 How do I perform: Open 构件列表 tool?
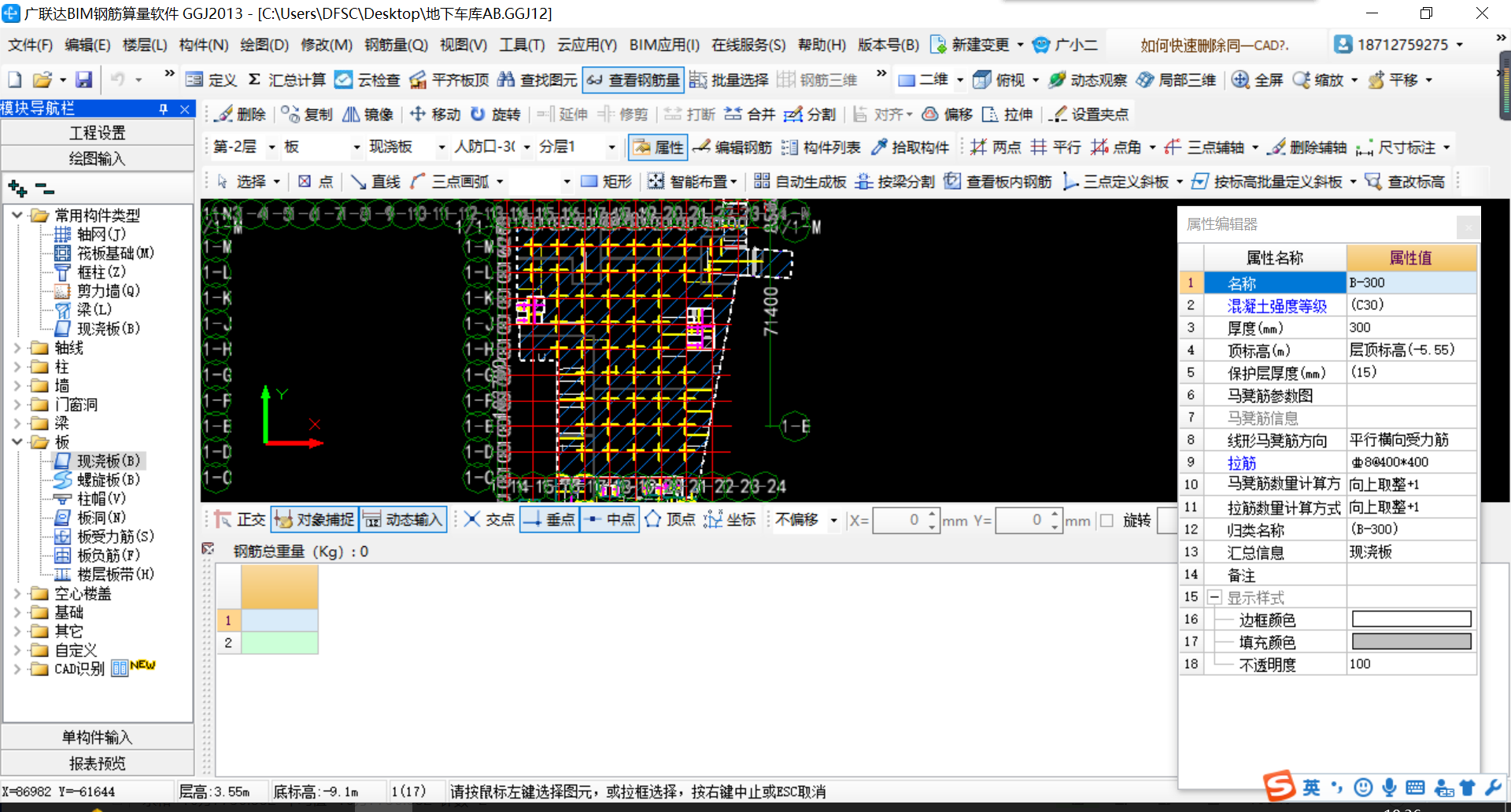pos(821,147)
